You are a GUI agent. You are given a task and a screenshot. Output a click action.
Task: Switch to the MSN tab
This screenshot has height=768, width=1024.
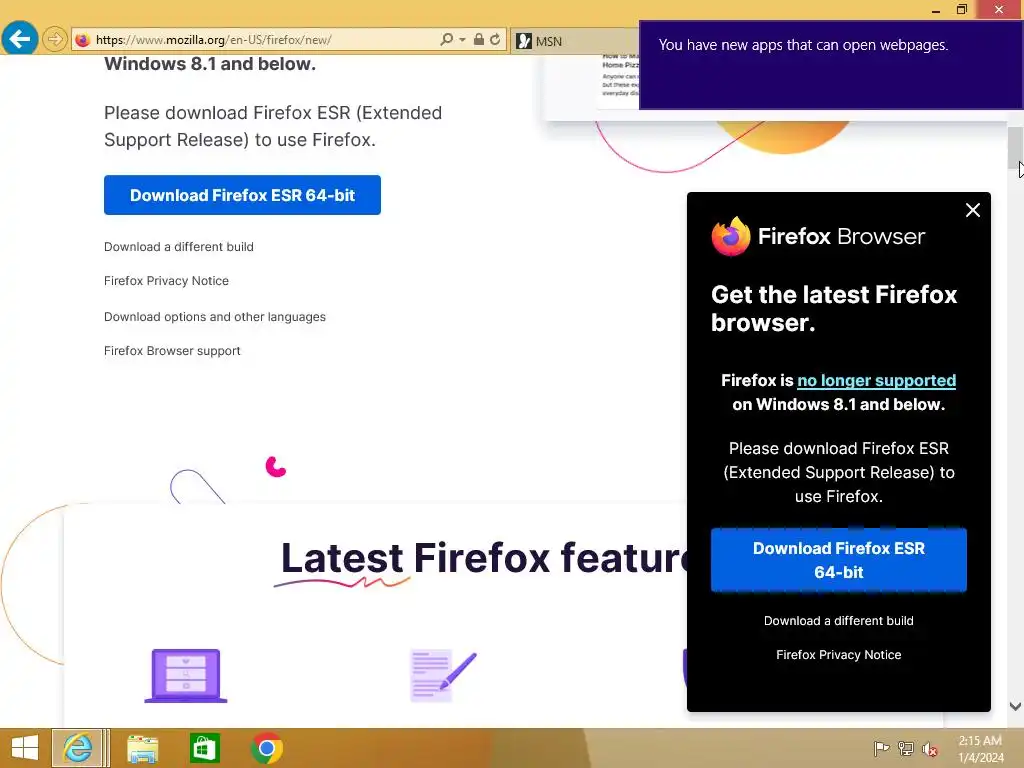575,41
